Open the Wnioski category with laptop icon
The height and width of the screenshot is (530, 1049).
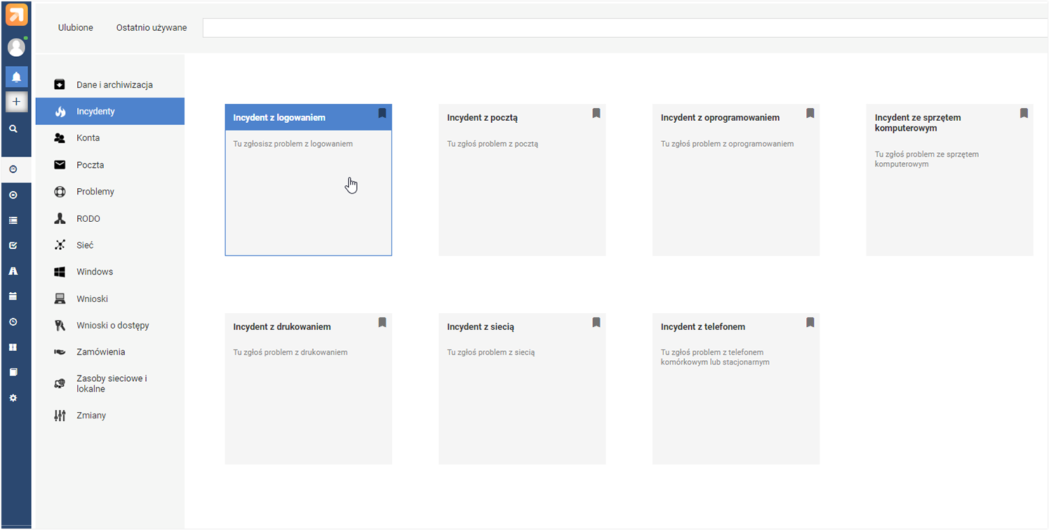pyautogui.click(x=110, y=298)
